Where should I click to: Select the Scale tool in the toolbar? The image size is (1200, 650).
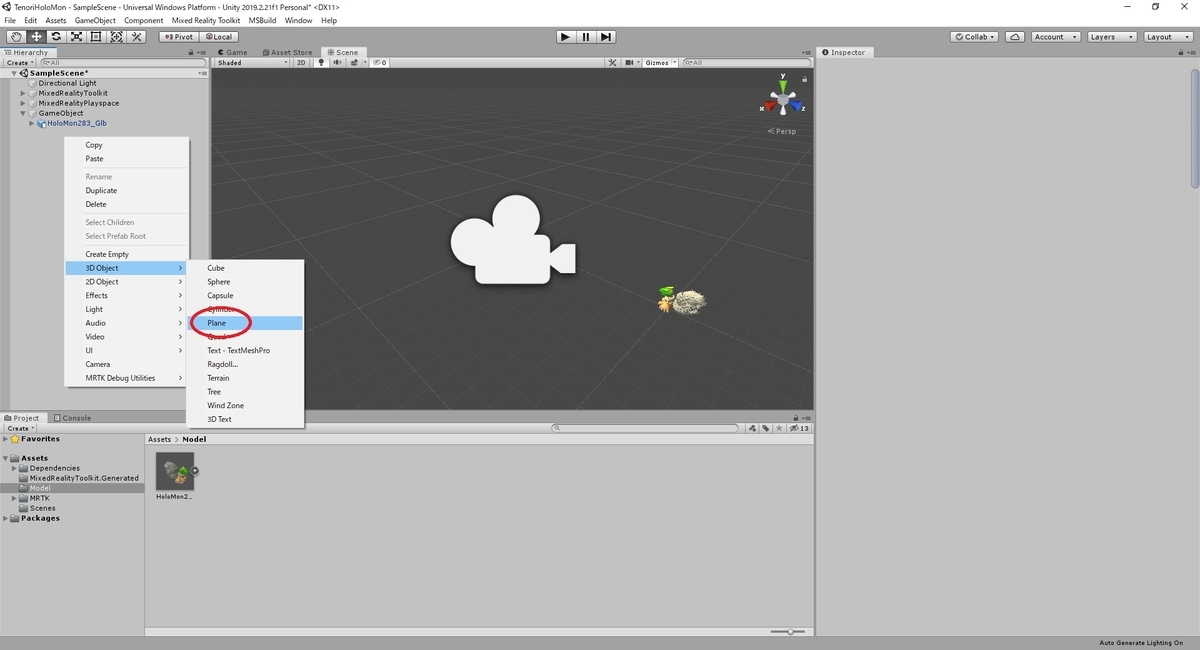pyautogui.click(x=76, y=37)
